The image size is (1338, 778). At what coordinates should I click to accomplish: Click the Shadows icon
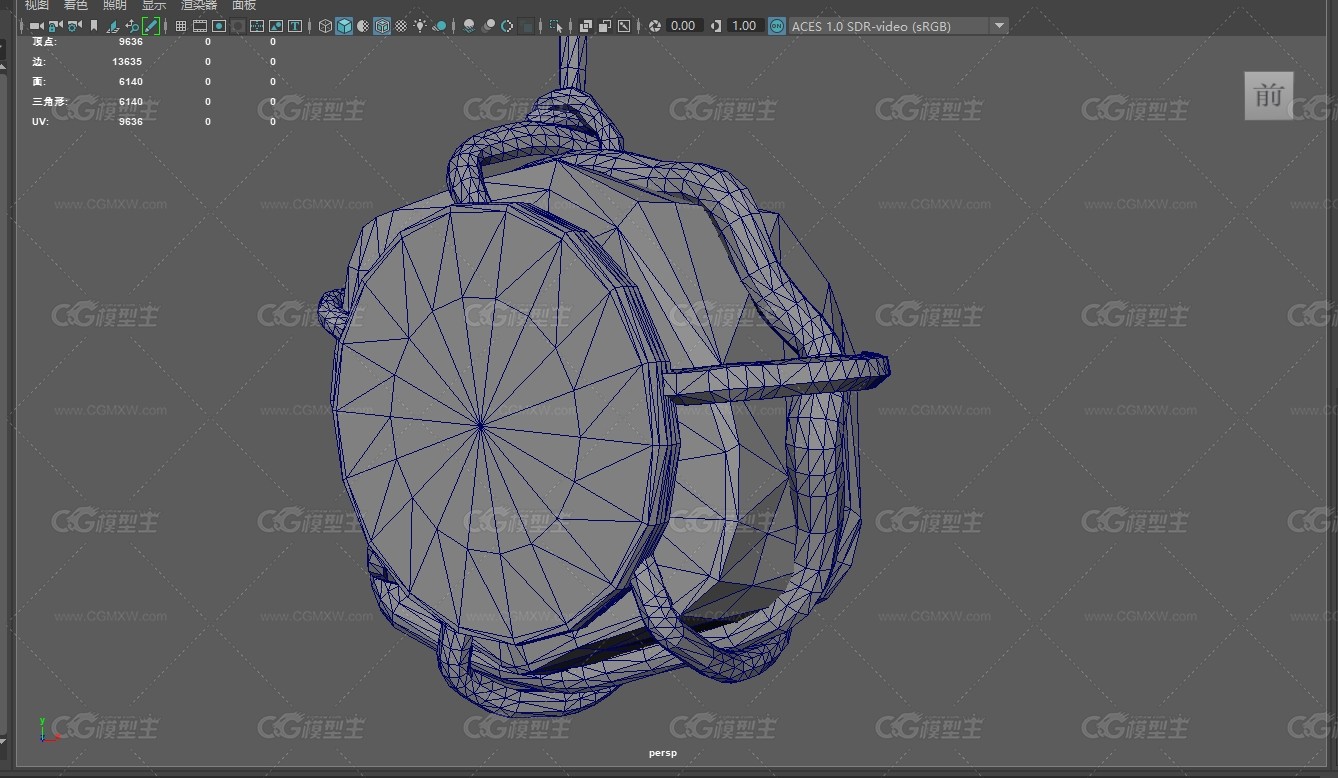[x=439, y=26]
